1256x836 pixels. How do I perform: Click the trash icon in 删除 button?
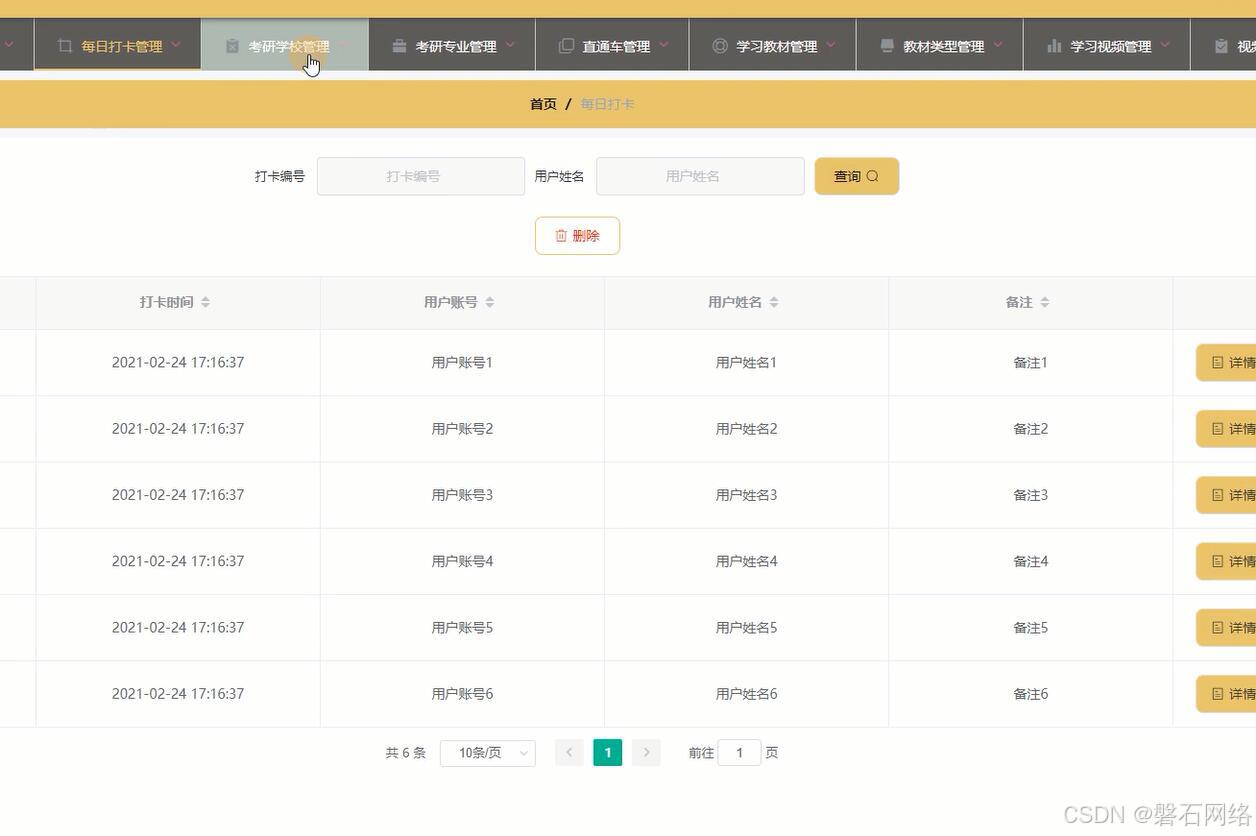561,236
